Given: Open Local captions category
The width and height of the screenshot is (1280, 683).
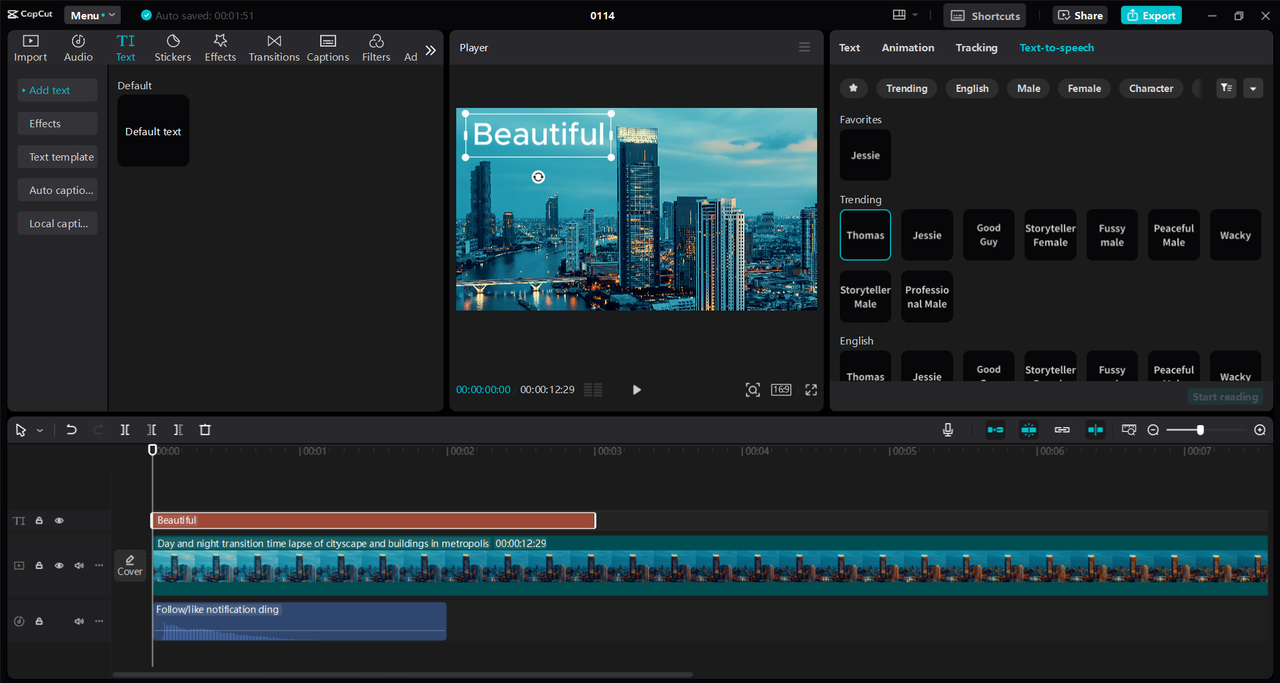Looking at the screenshot, I should pyautogui.click(x=57, y=223).
